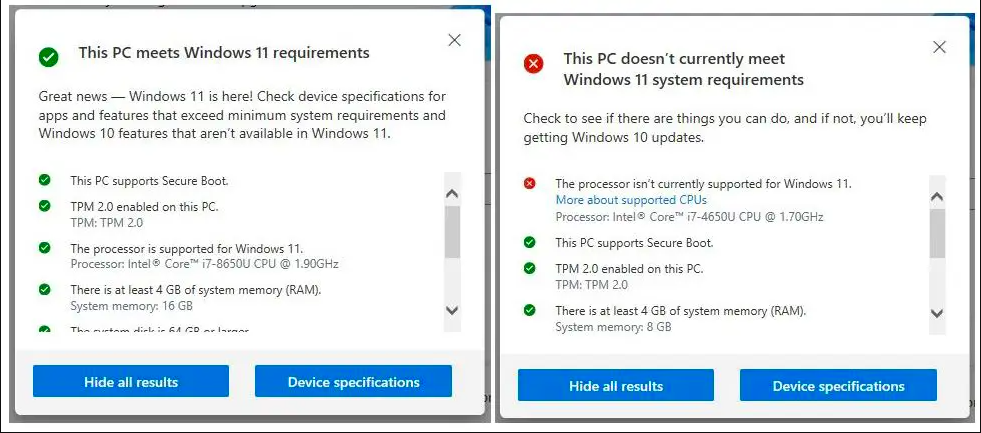Click the large red X beside the right dialog title
The height and width of the screenshot is (433, 981).
[533, 64]
